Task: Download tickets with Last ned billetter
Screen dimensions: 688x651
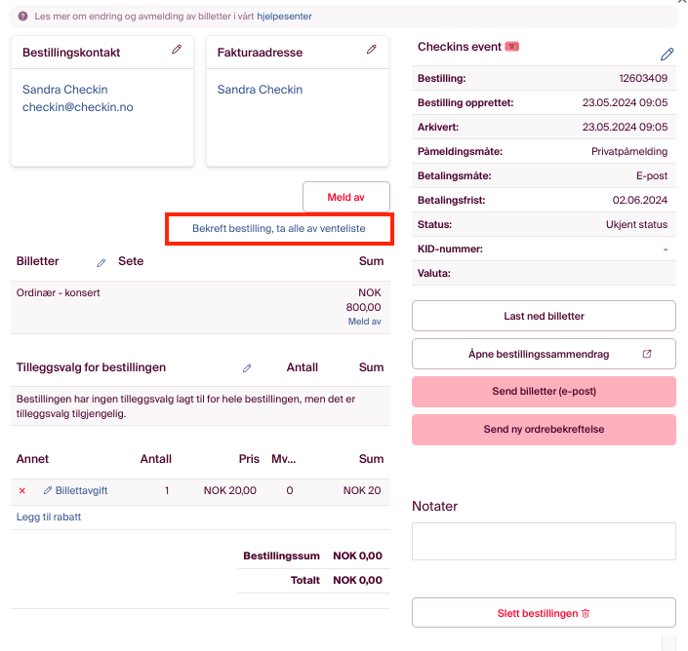Action: pyautogui.click(x=544, y=316)
